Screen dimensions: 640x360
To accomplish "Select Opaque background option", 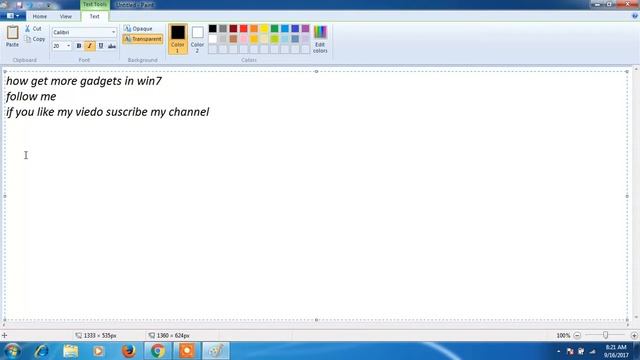I will pos(138,29).
